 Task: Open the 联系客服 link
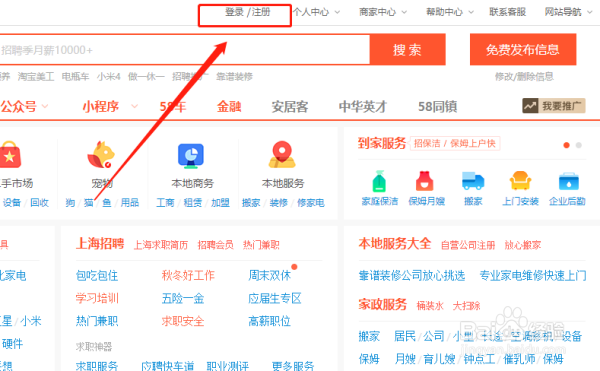pyautogui.click(x=507, y=12)
